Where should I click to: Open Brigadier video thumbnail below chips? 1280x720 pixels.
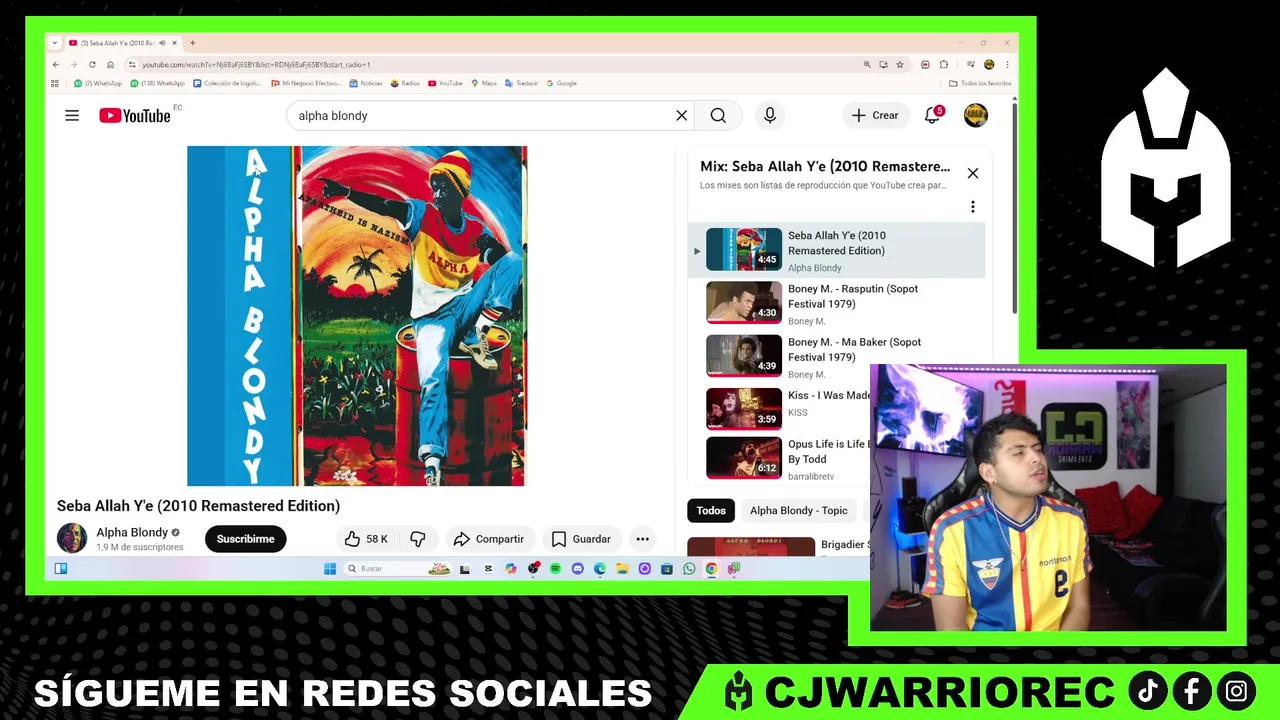(x=751, y=547)
